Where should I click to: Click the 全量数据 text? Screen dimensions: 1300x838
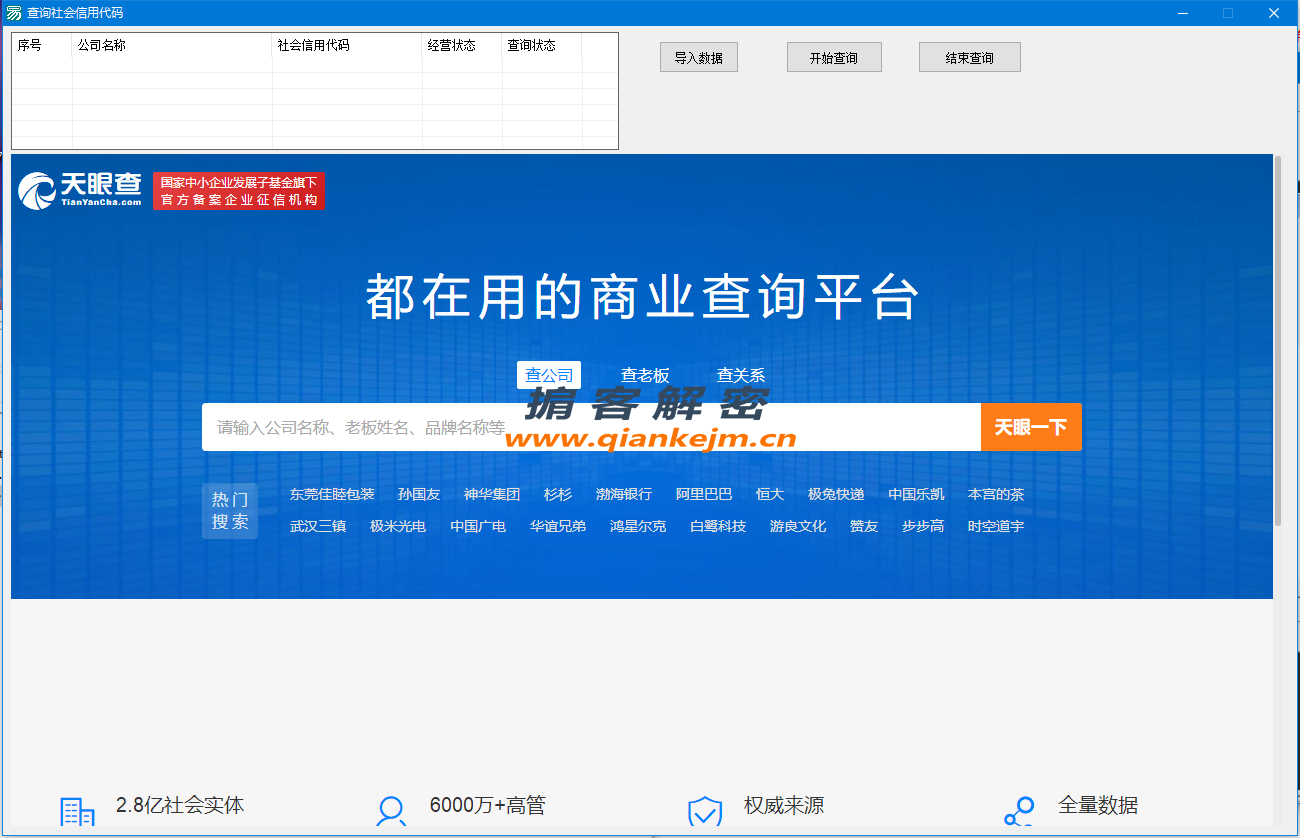coord(1098,805)
